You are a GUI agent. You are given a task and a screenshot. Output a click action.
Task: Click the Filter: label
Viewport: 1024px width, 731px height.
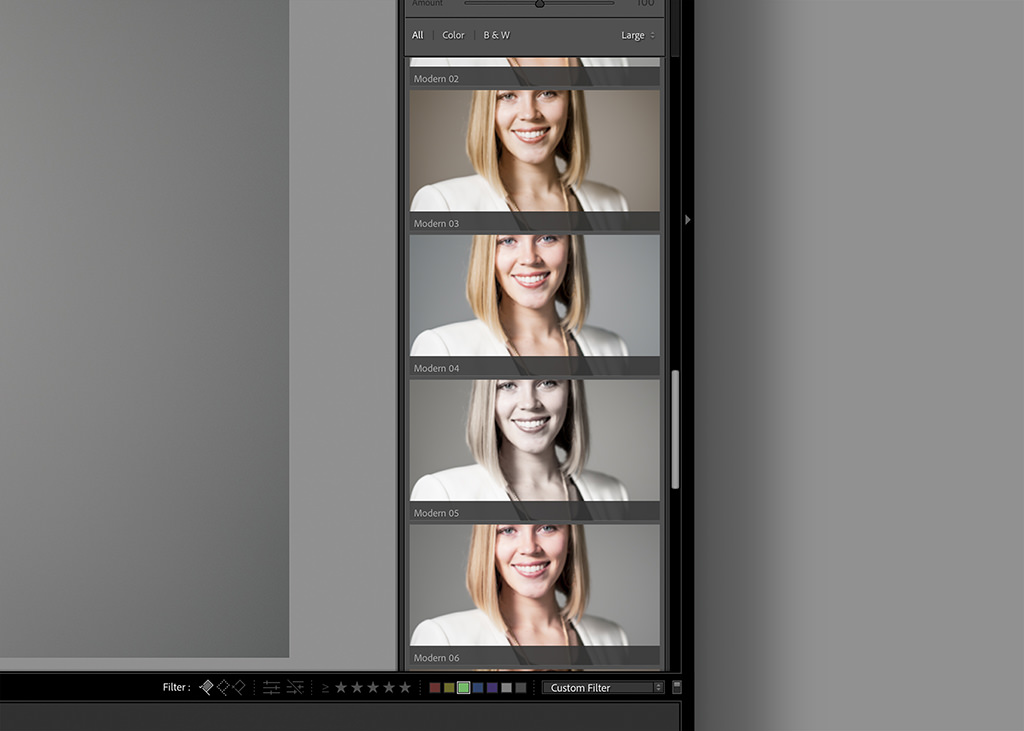[x=176, y=687]
